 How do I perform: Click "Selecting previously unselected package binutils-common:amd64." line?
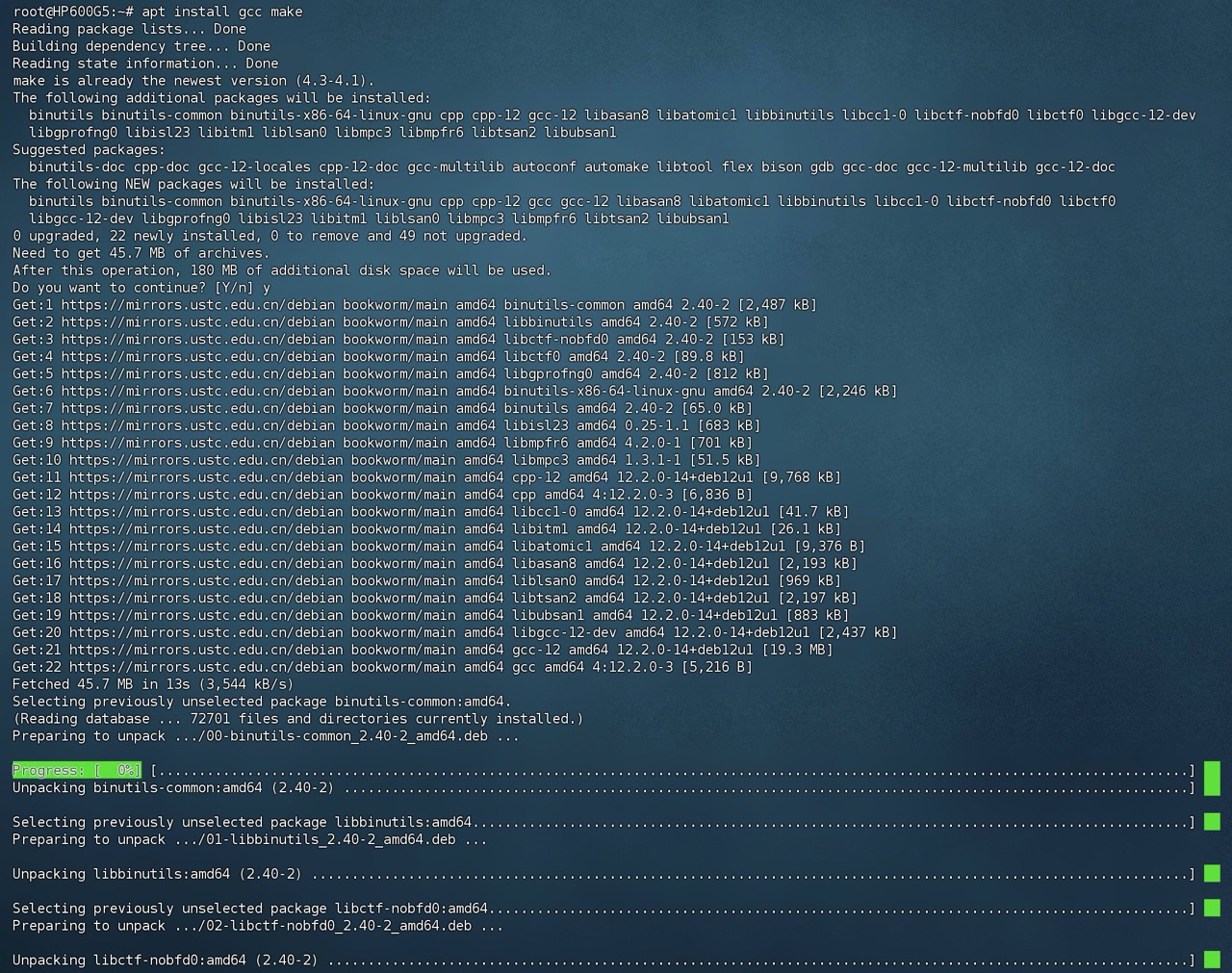pyautogui.click(x=262, y=702)
